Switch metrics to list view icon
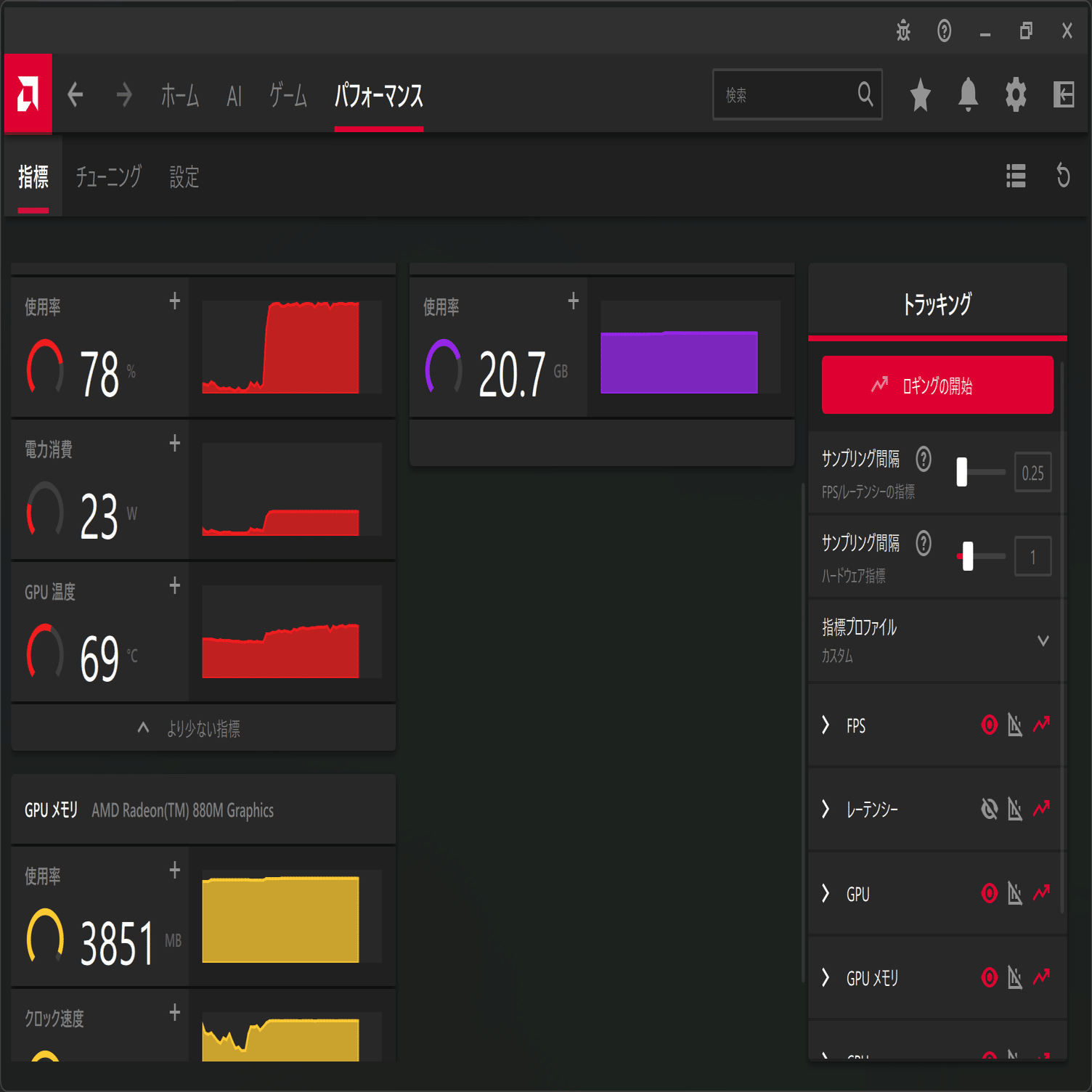The height and width of the screenshot is (1092, 1092). tap(1016, 176)
